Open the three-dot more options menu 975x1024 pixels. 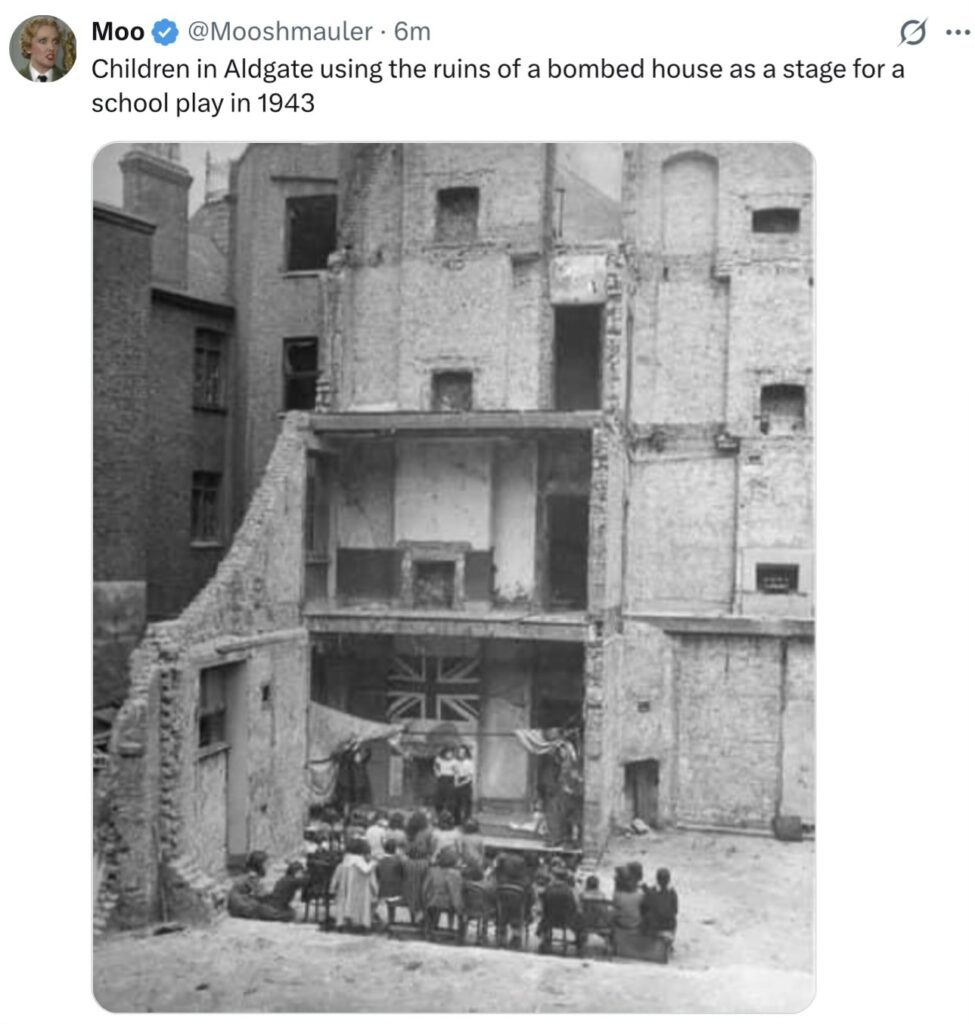(x=957, y=32)
